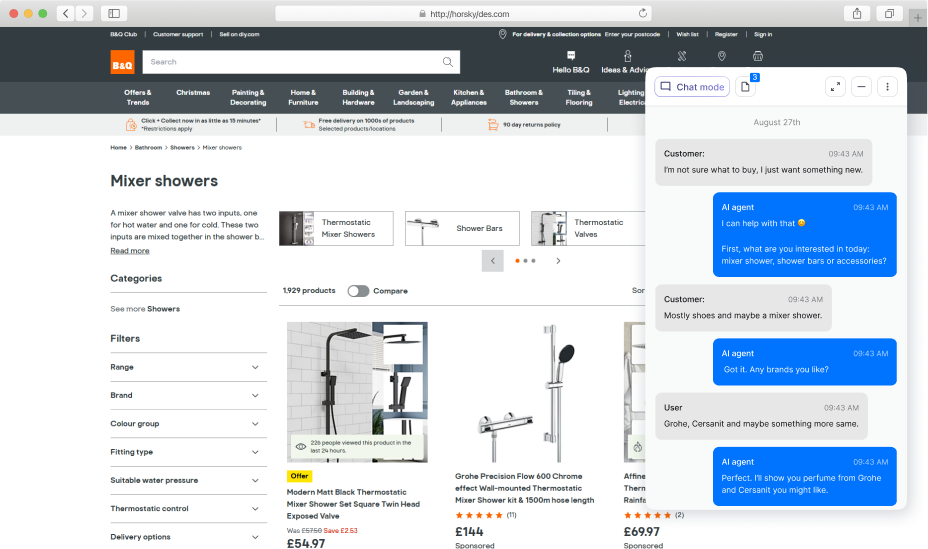Click Sell on diy.com link

pos(239,34)
